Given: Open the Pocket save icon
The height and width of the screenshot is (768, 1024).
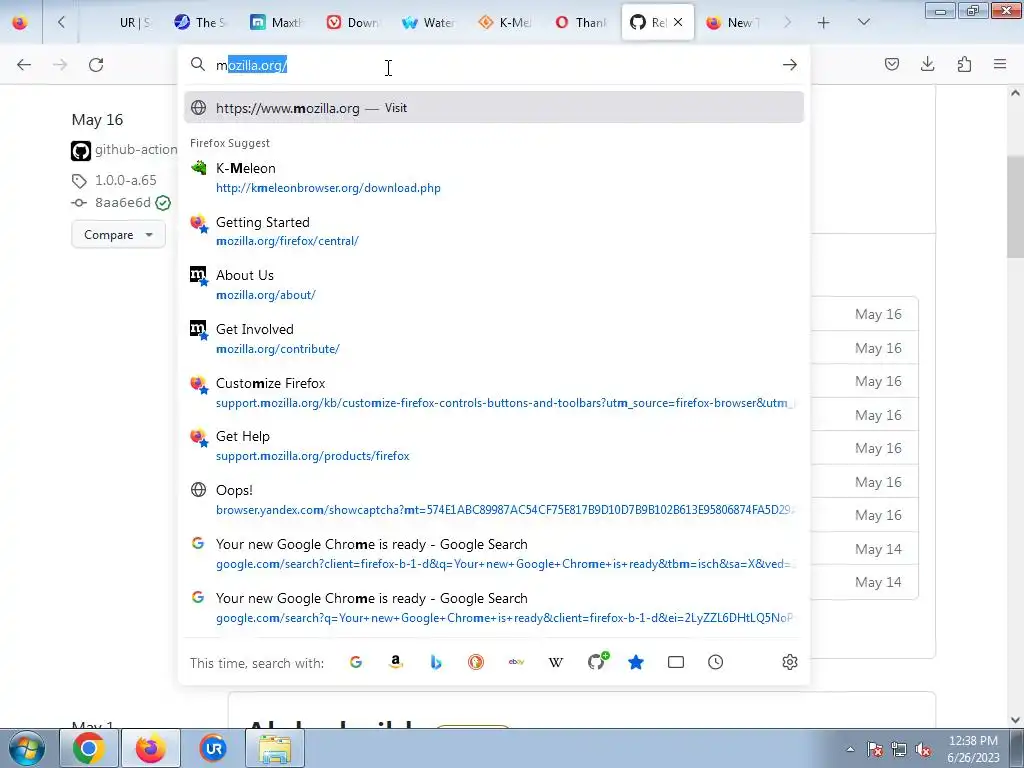Looking at the screenshot, I should pos(891,64).
